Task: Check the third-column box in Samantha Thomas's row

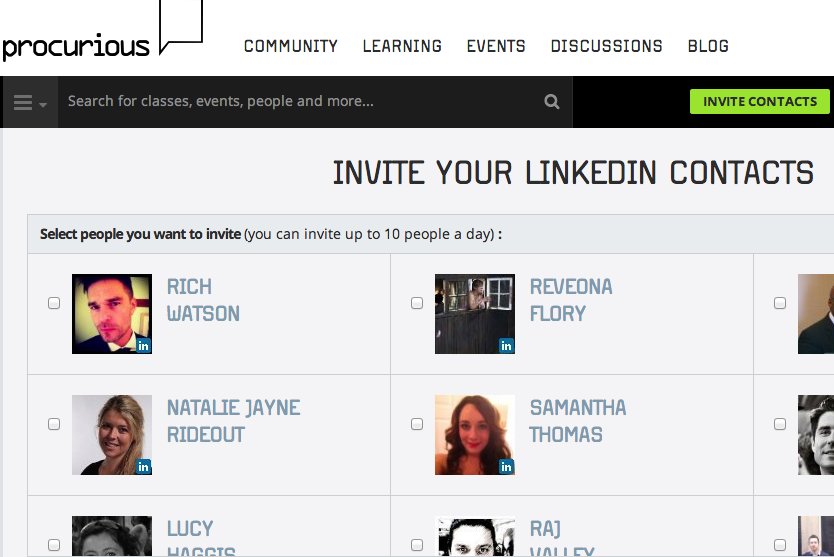Action: (x=780, y=424)
